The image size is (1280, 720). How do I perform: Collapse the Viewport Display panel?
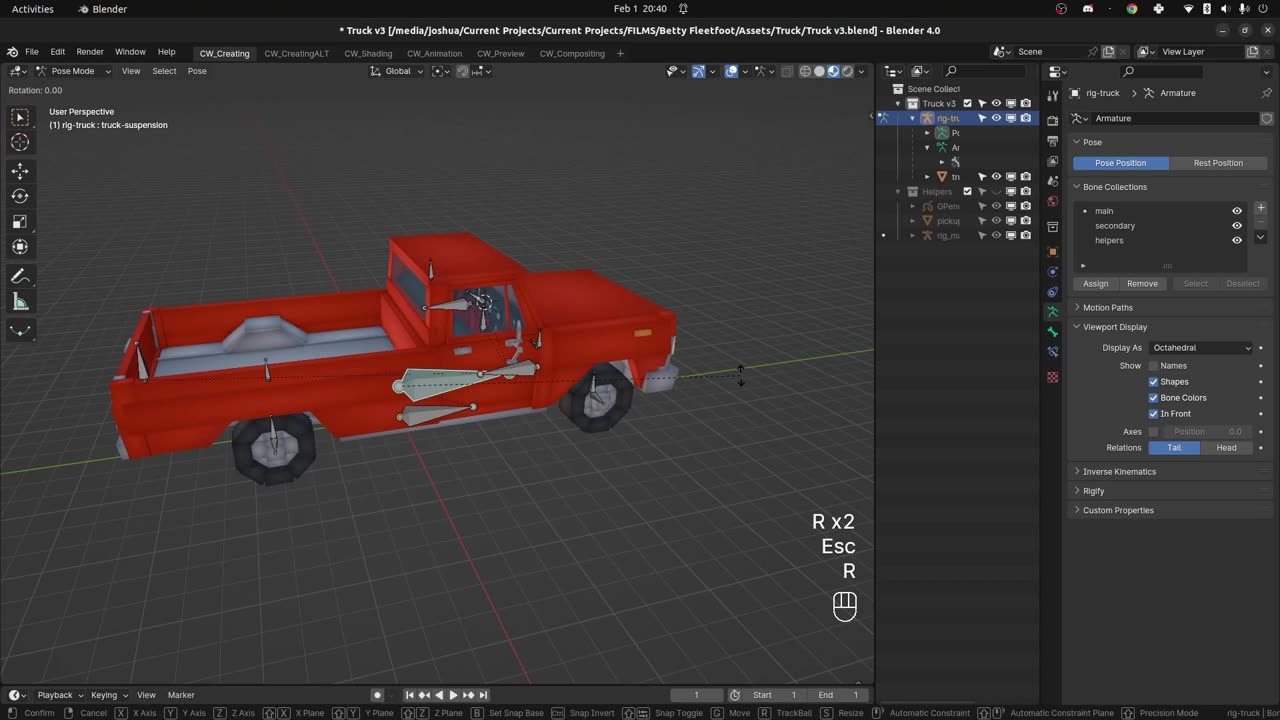pyautogui.click(x=1115, y=327)
